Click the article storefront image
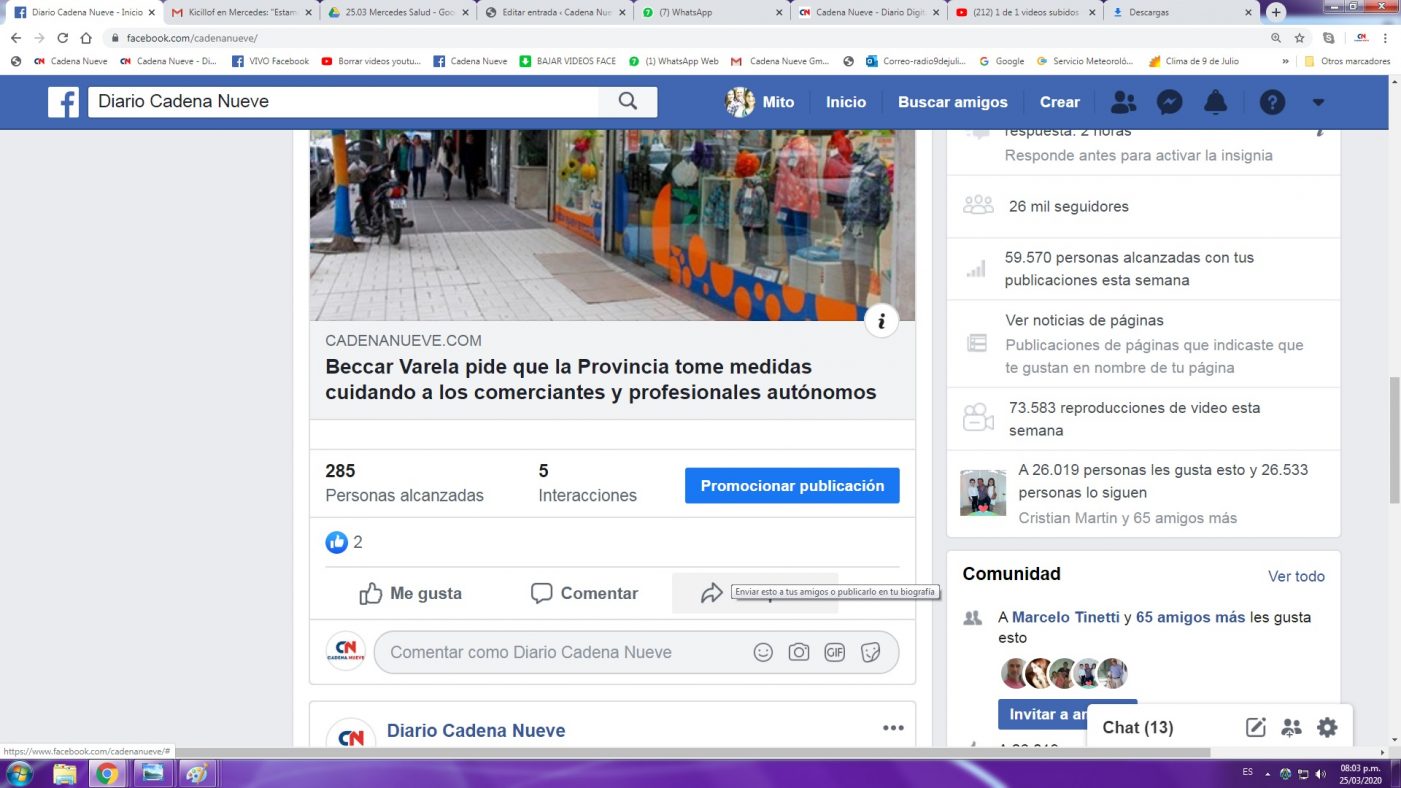Image resolution: width=1401 pixels, height=788 pixels. point(612,224)
